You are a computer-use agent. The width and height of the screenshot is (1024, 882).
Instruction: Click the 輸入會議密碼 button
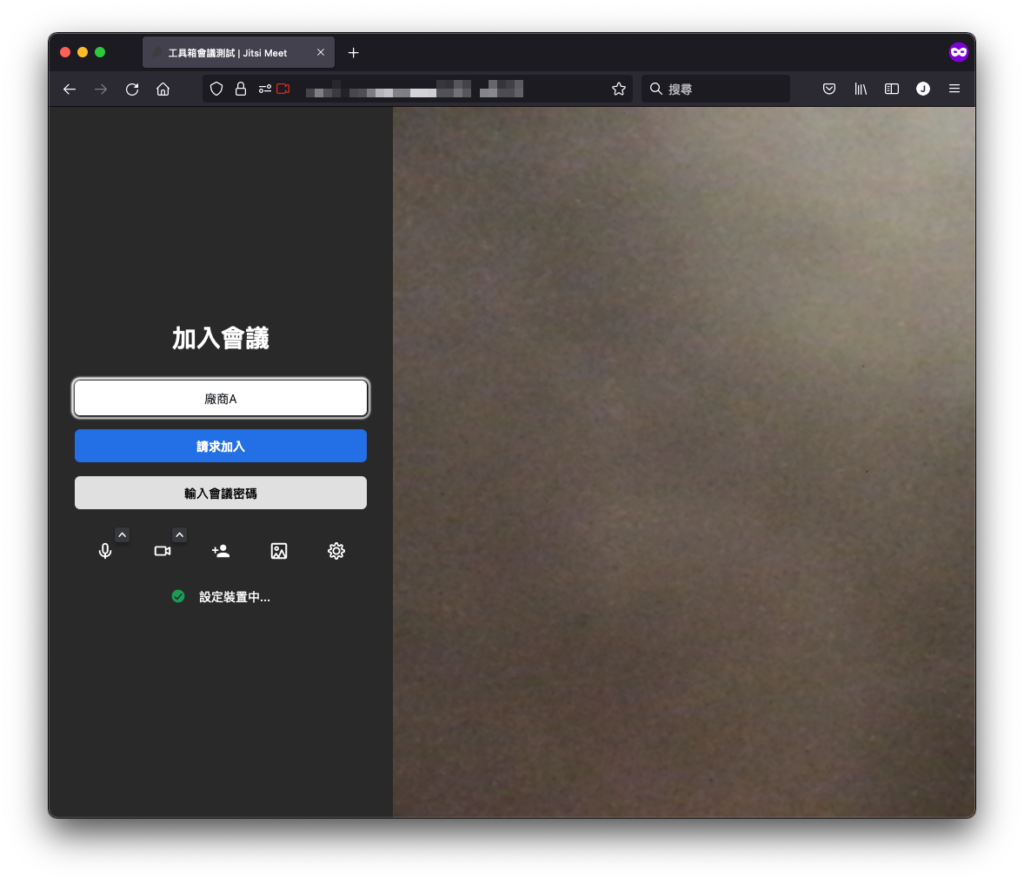tap(221, 493)
